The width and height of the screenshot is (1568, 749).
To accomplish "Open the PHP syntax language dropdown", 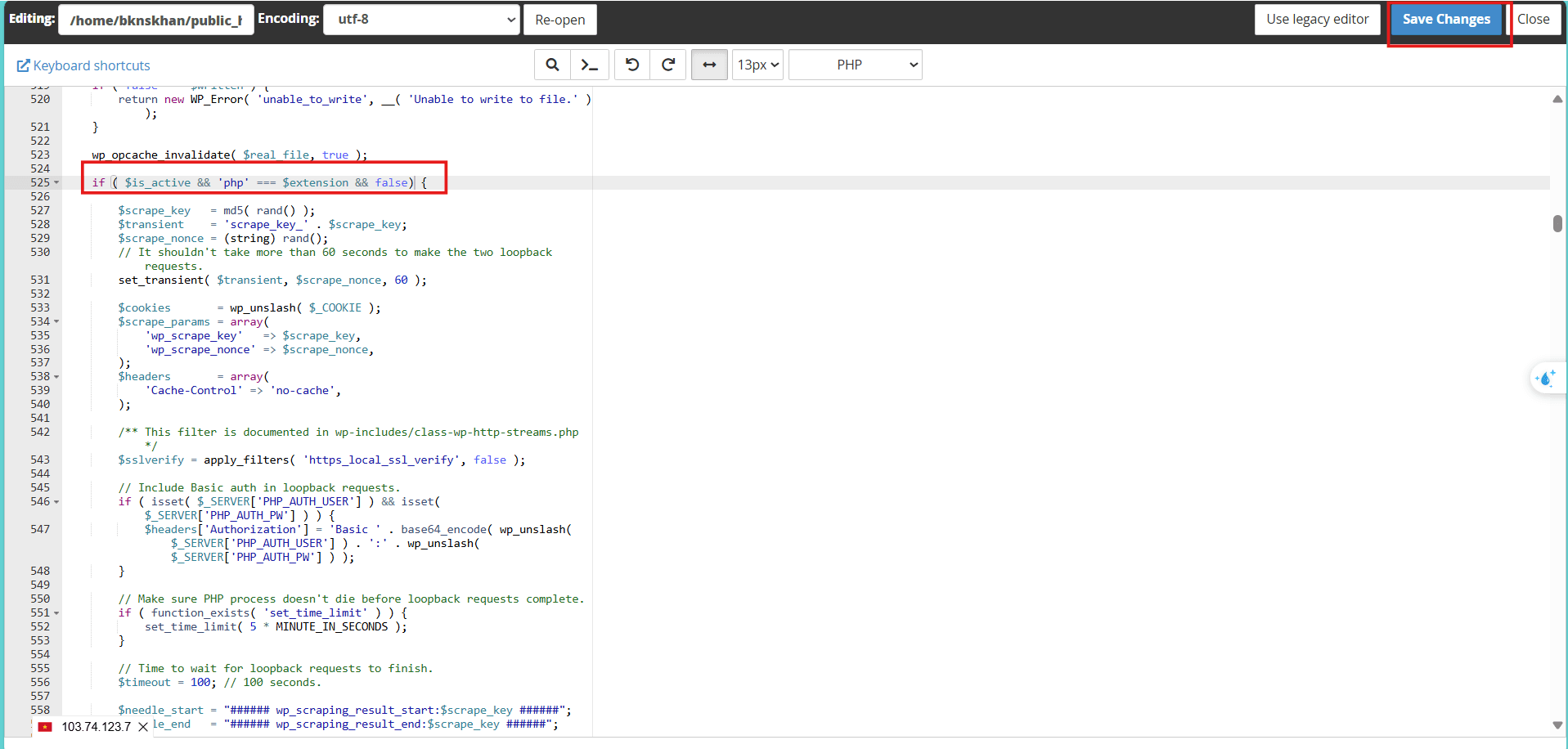I will point(854,64).
